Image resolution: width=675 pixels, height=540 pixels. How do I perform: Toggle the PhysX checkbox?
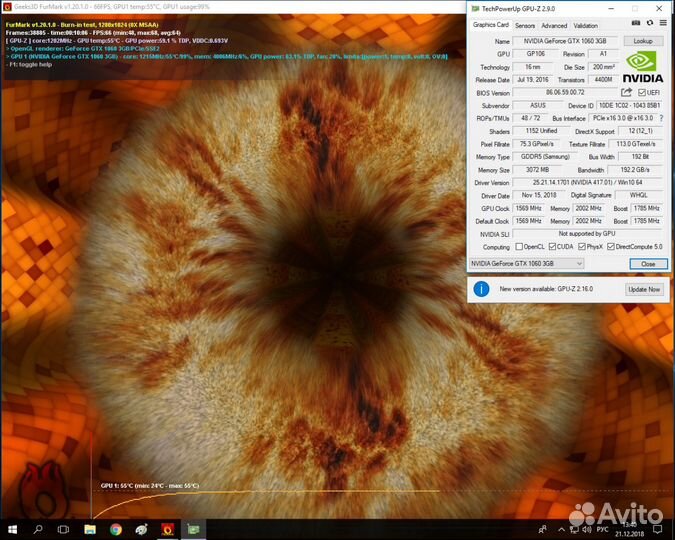[x=582, y=247]
